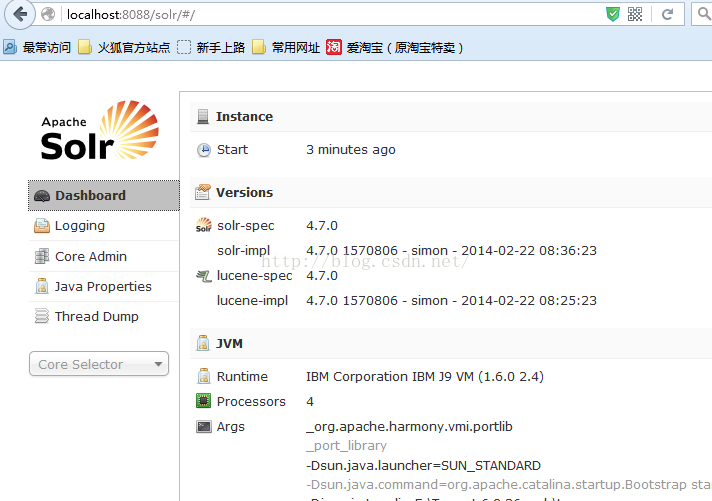
Task: Click the search magnifier icon
Action: [703, 15]
